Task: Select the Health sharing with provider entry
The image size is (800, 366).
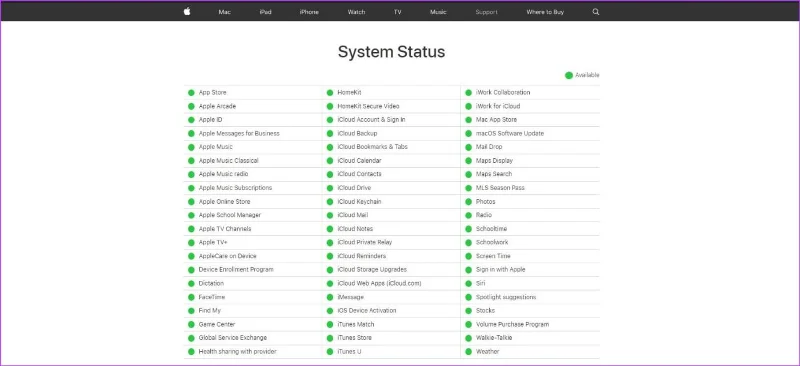Action: coord(238,352)
